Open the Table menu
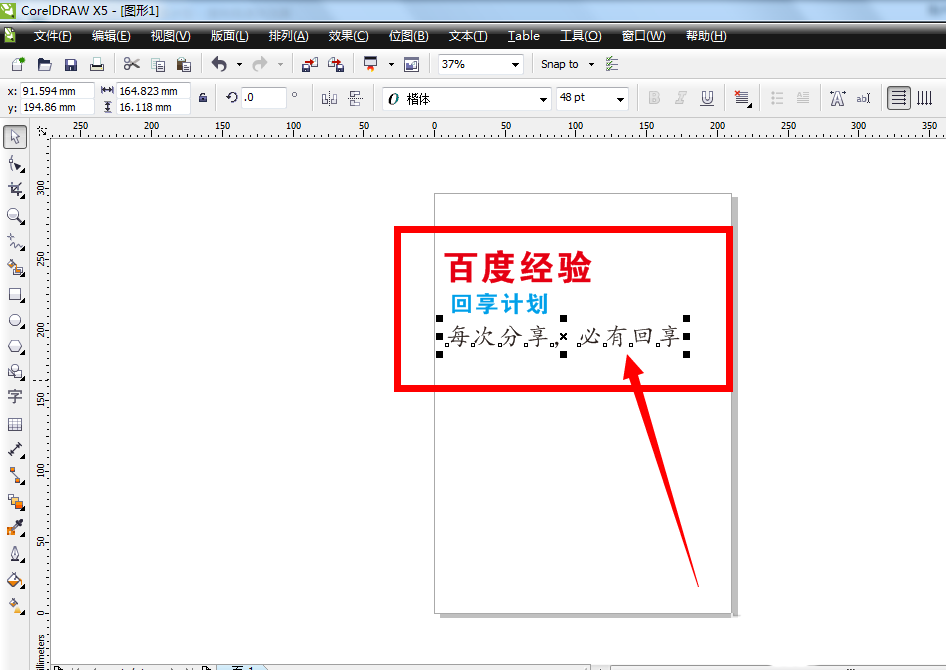Viewport: 946px width, 670px height. [524, 36]
